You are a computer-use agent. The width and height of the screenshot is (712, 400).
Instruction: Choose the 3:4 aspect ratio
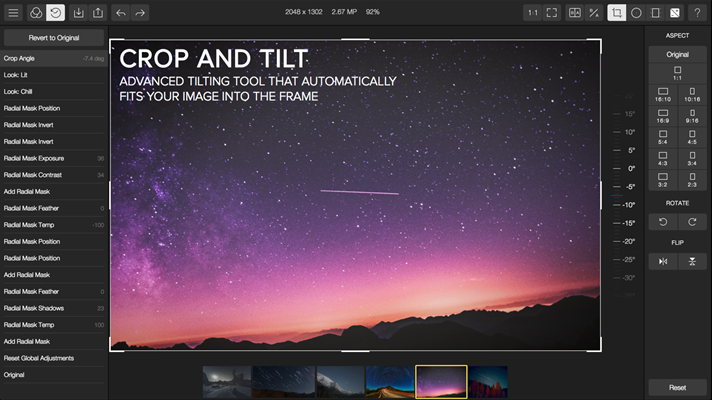pyautogui.click(x=692, y=158)
